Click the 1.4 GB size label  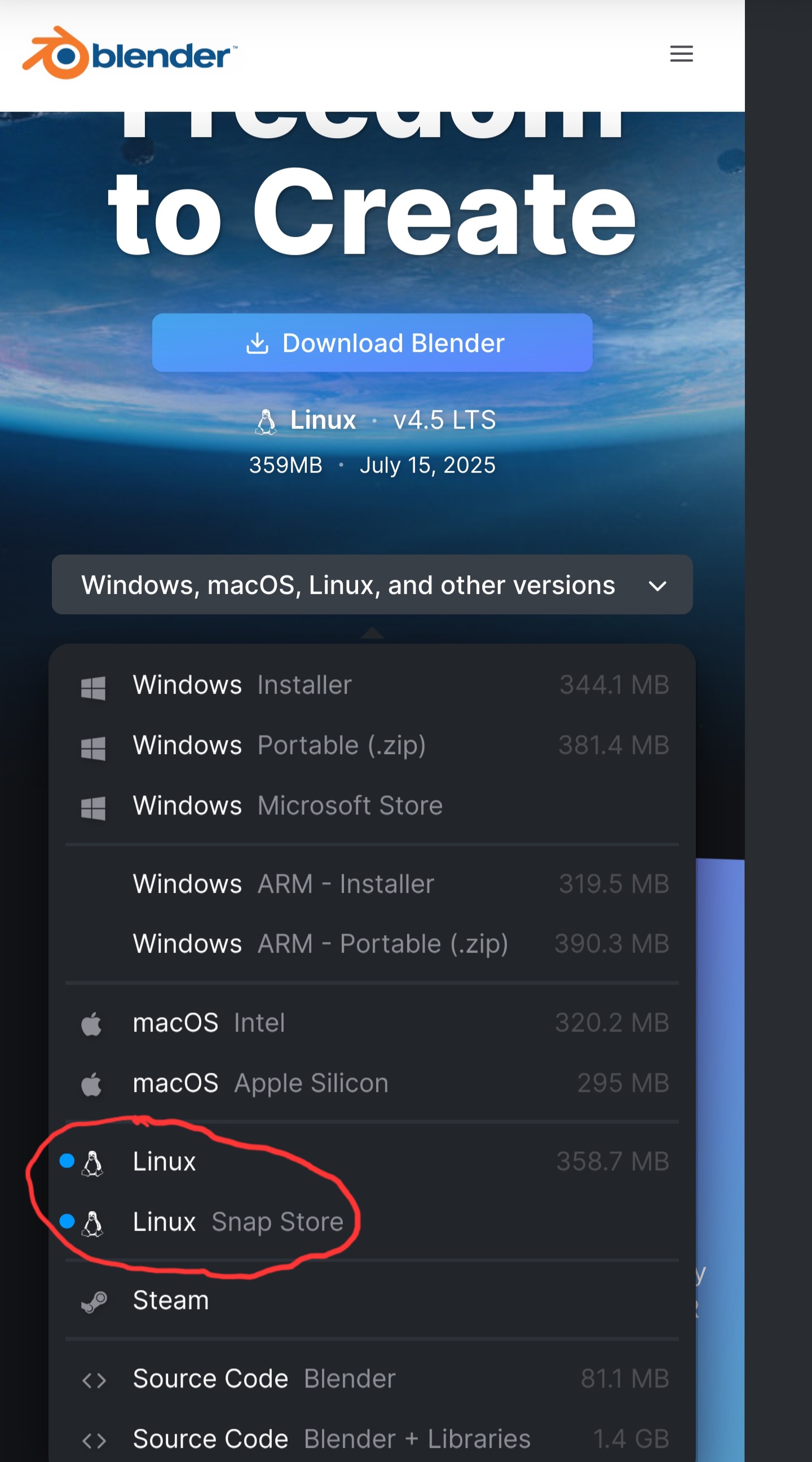632,1439
